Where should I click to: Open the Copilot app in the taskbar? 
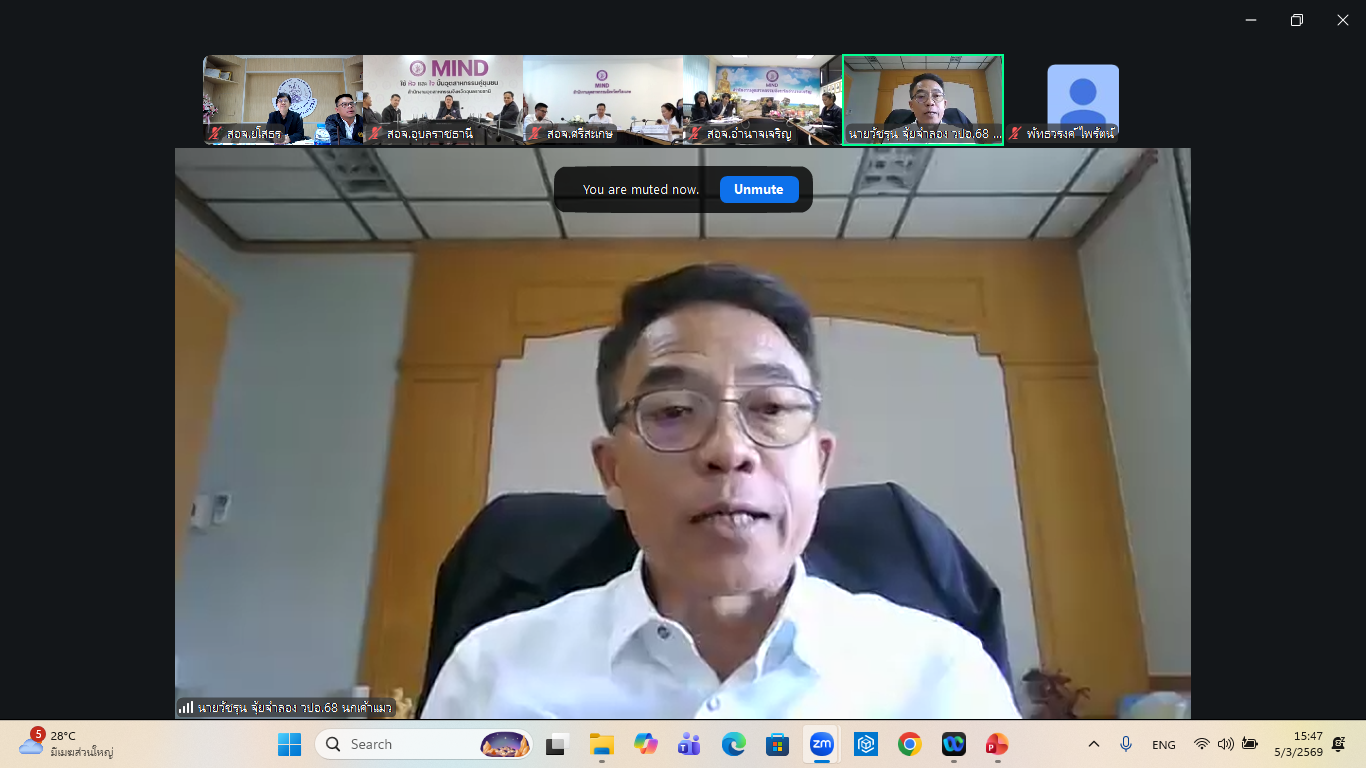click(645, 744)
